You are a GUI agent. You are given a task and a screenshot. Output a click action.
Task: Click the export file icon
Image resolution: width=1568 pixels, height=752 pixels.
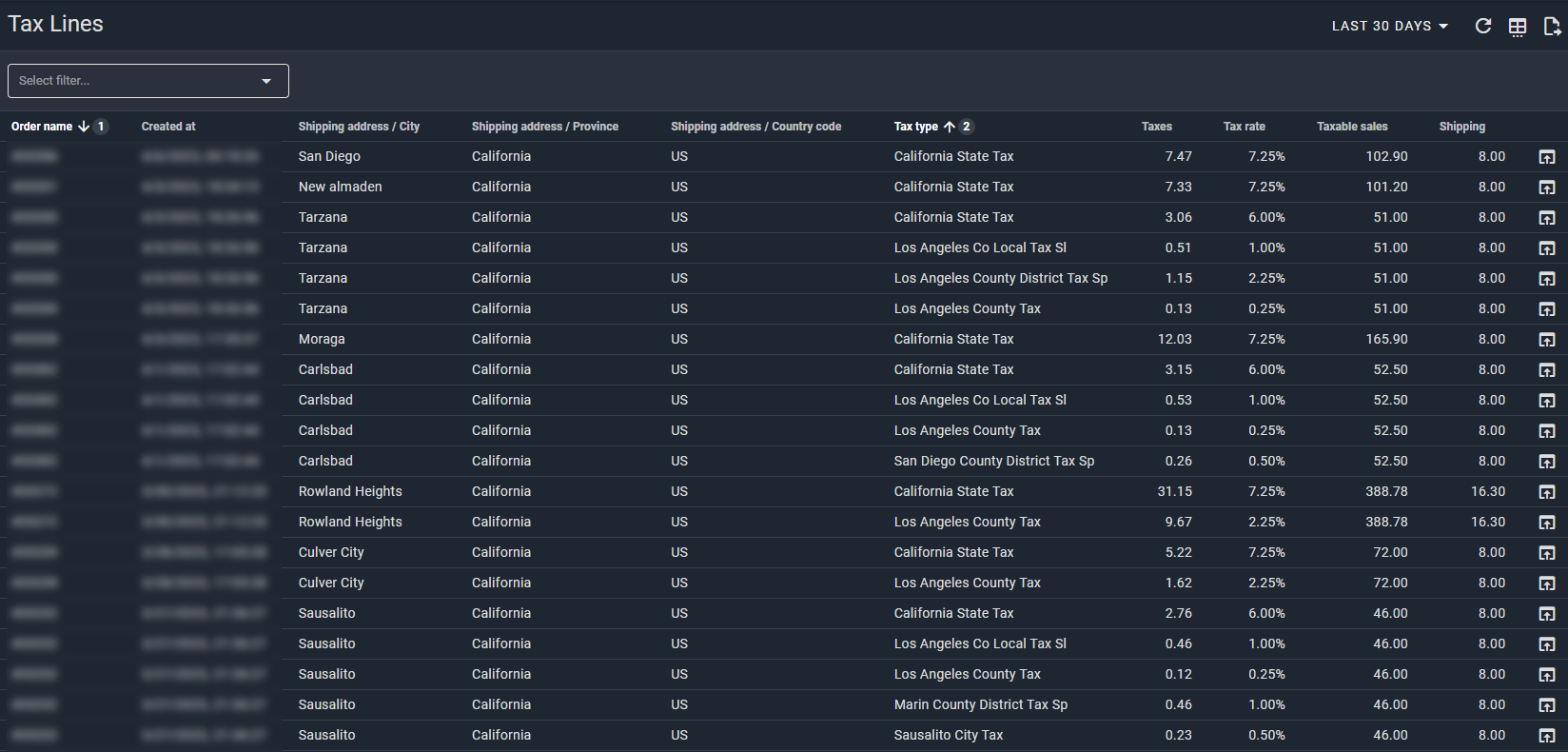pos(1551,27)
